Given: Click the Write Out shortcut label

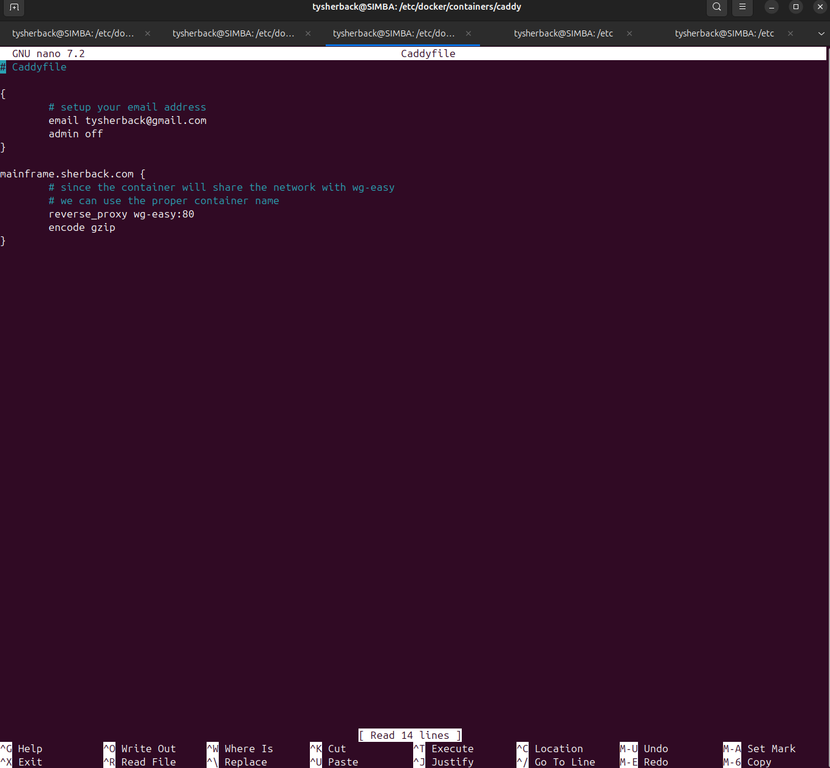Looking at the screenshot, I should coord(148,748).
